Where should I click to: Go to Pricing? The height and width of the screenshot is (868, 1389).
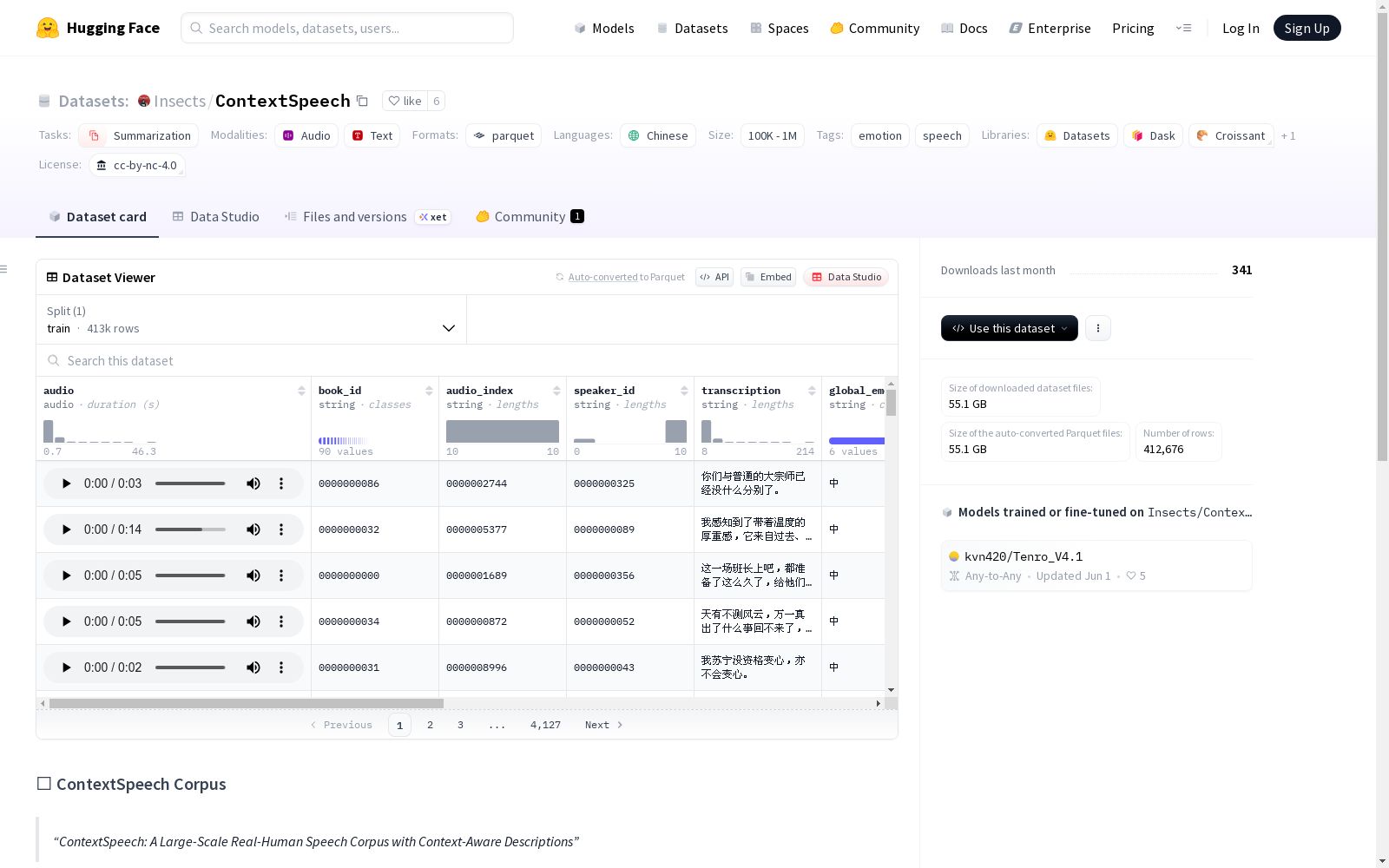tap(1133, 28)
